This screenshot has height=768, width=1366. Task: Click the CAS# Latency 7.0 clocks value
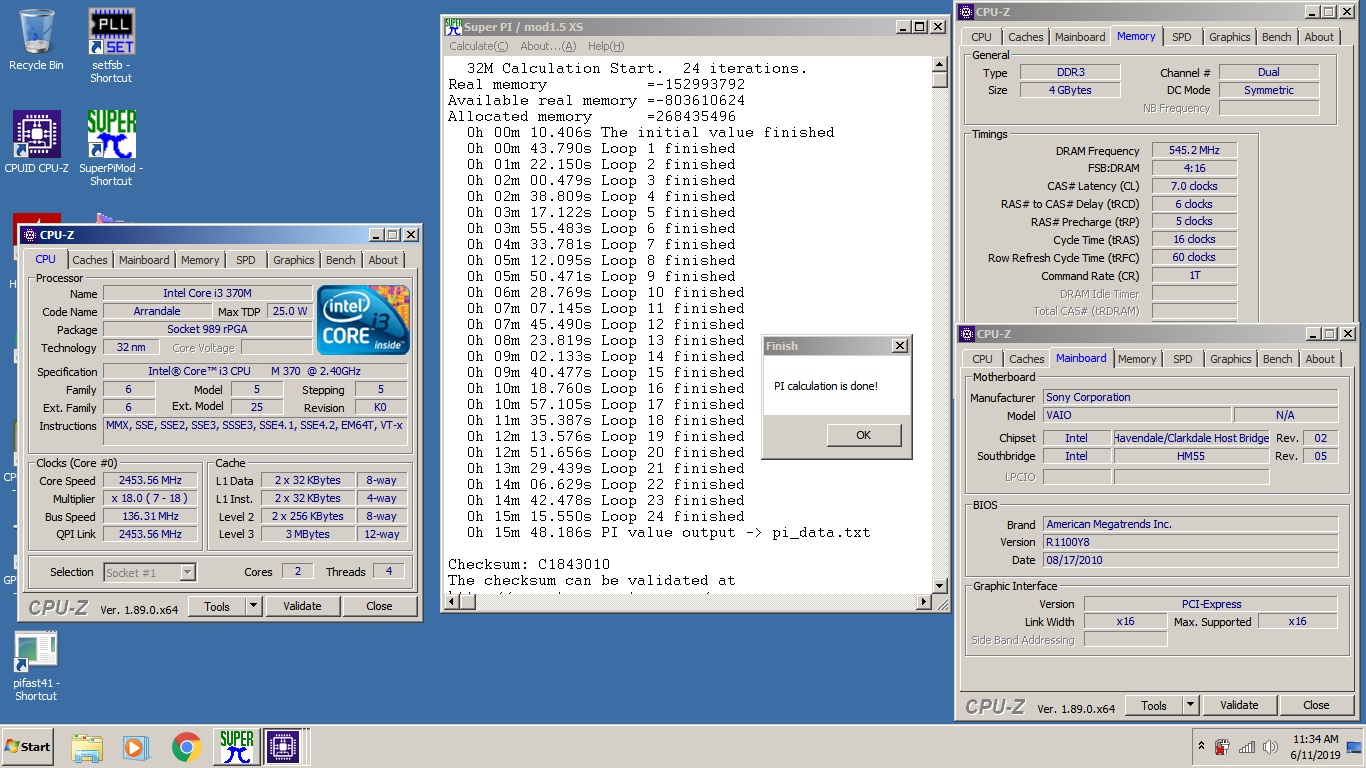[x=1194, y=186]
